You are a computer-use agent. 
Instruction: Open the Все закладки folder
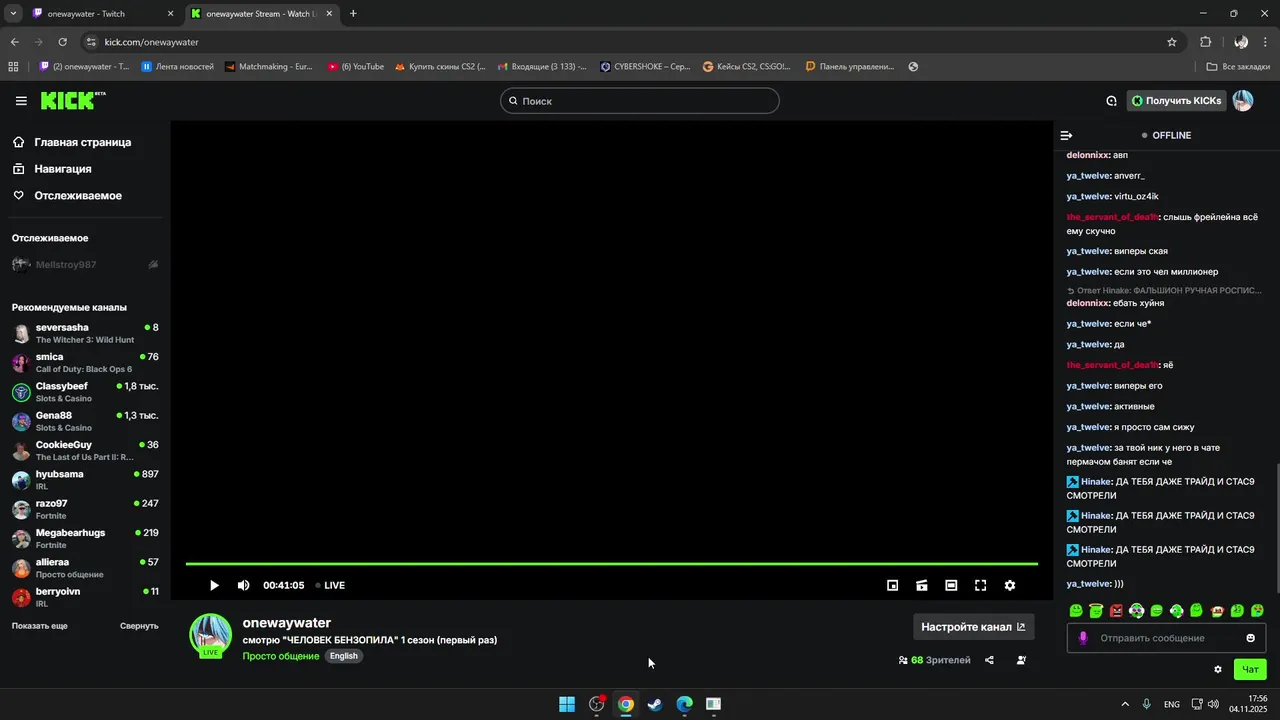1238,67
